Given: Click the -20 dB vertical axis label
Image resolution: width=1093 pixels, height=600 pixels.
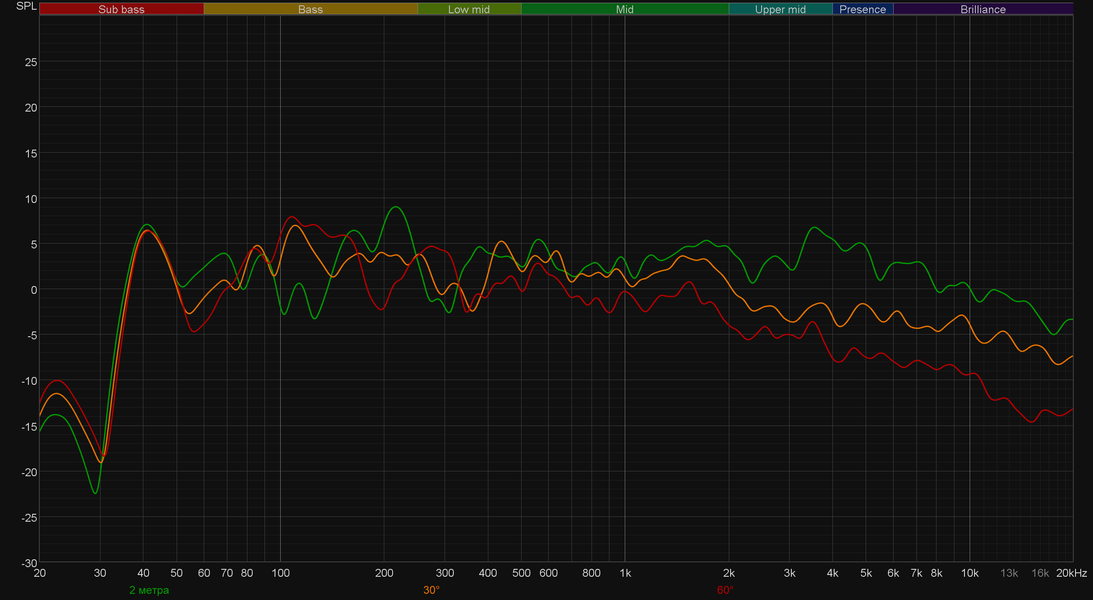Looking at the screenshot, I should [29, 472].
